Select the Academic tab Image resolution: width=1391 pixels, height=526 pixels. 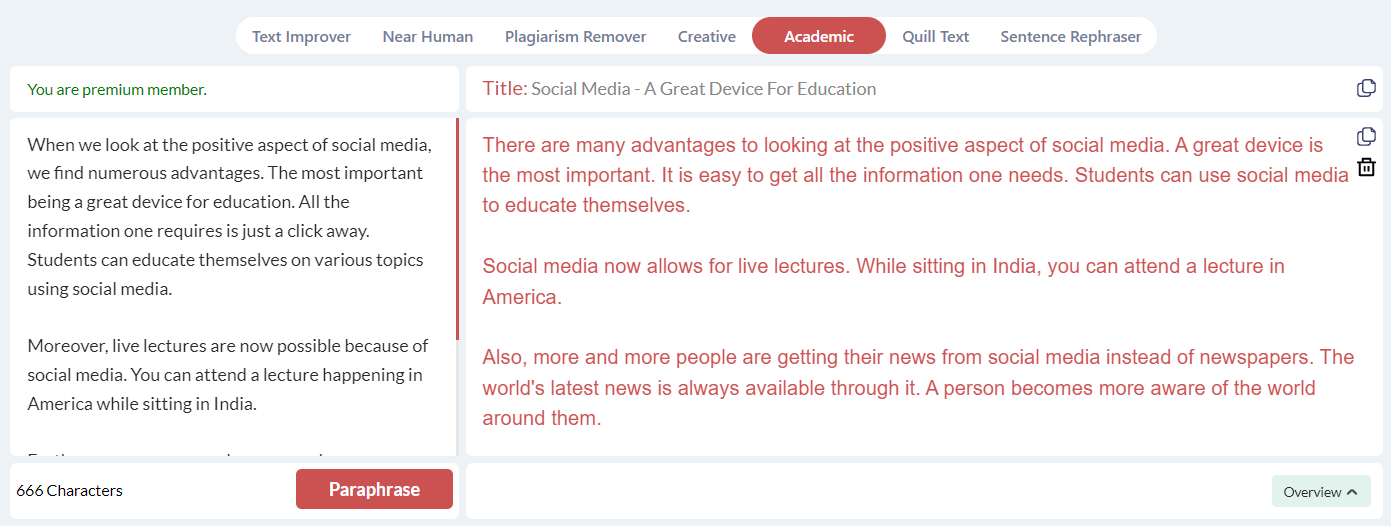click(x=819, y=36)
